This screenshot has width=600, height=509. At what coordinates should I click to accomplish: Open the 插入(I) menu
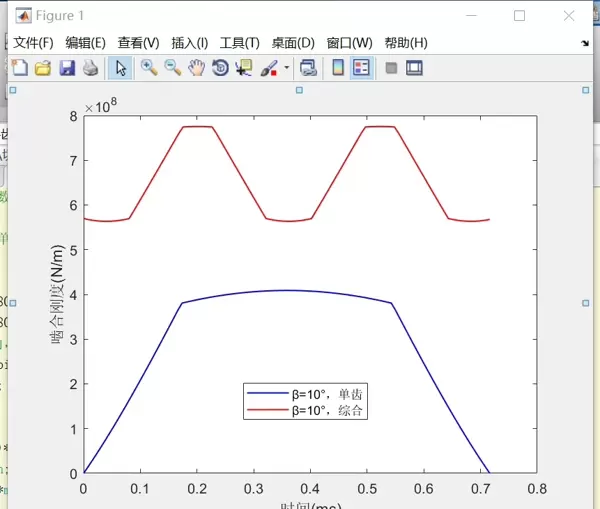[x=190, y=43]
